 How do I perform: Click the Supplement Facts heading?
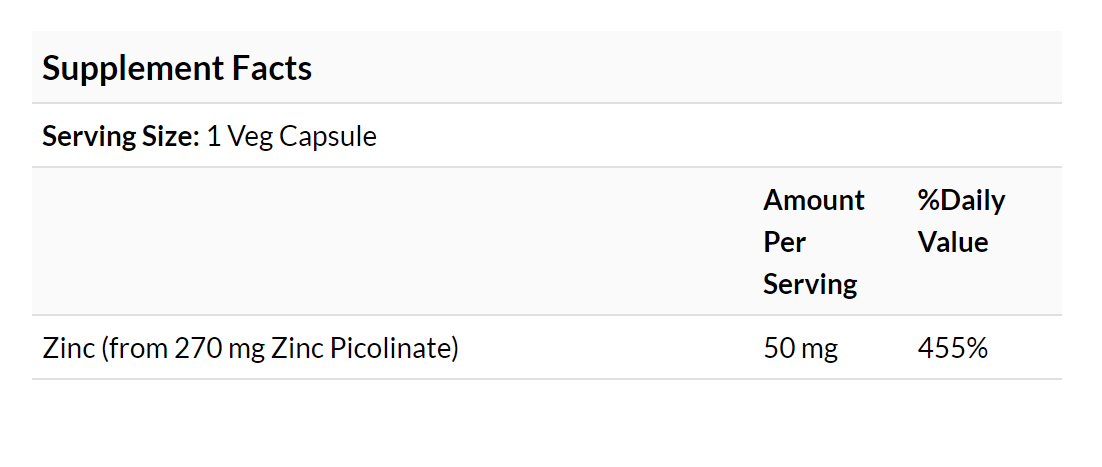[177, 70]
